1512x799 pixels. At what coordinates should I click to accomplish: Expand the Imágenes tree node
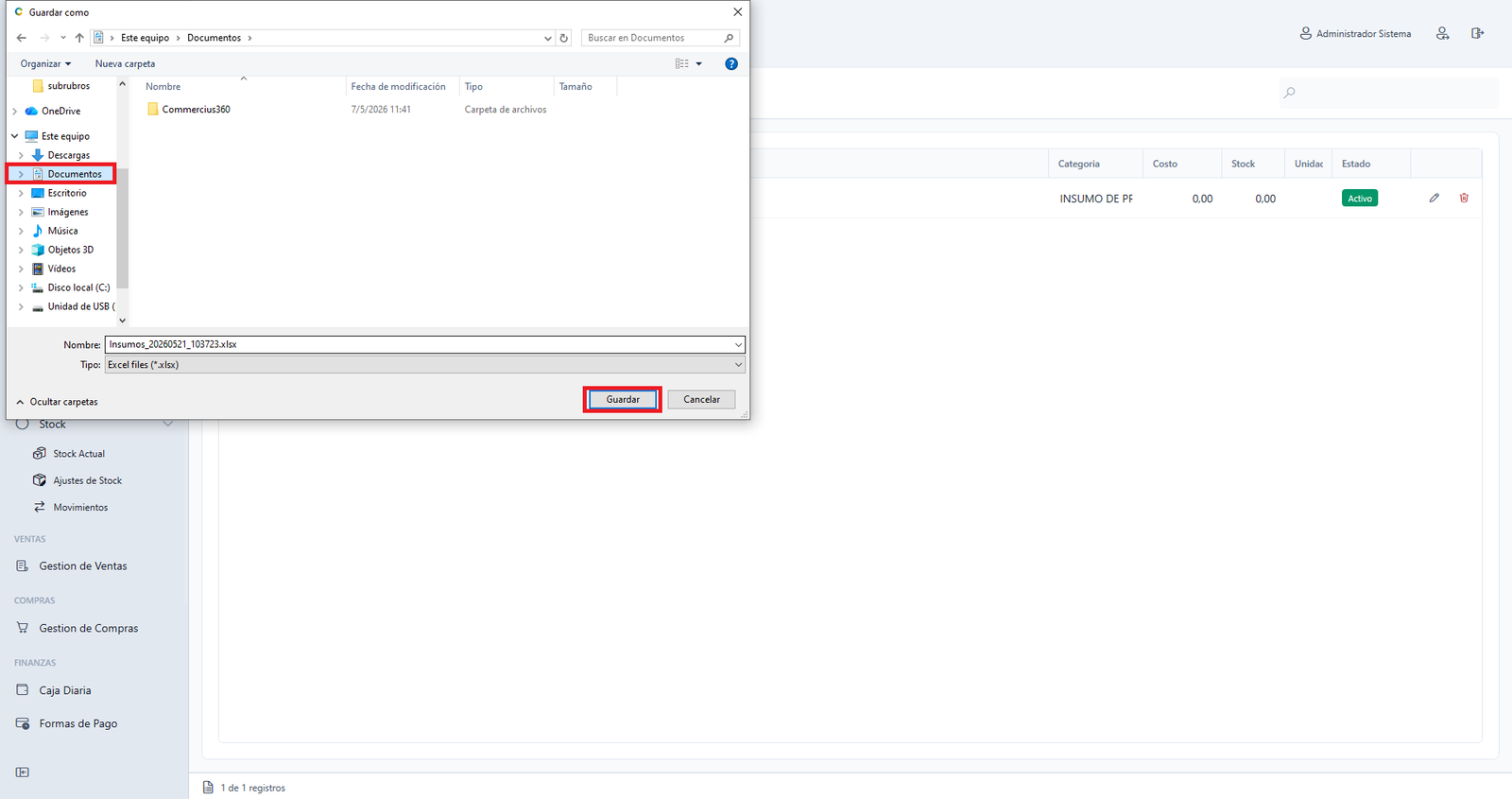[21, 212]
